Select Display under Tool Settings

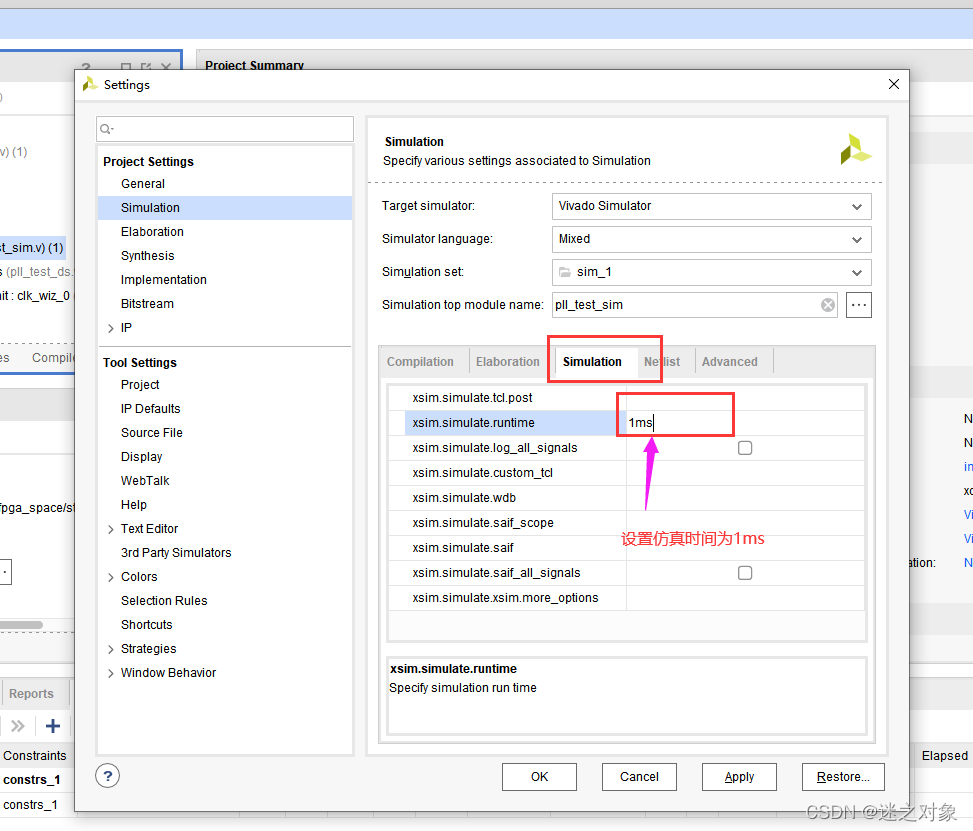pyautogui.click(x=141, y=457)
